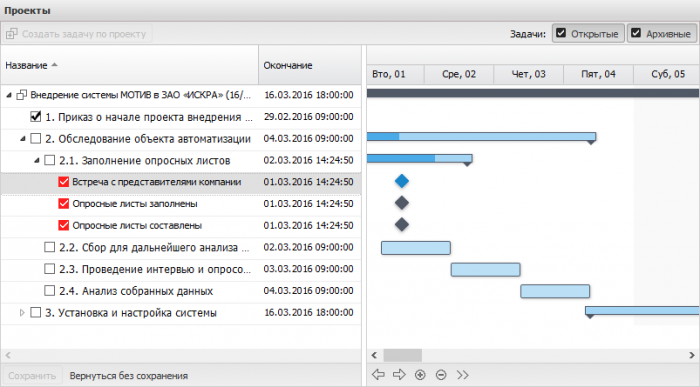Toggle the Архивные tasks checkbox
The width and height of the screenshot is (700, 387).
coord(636,33)
